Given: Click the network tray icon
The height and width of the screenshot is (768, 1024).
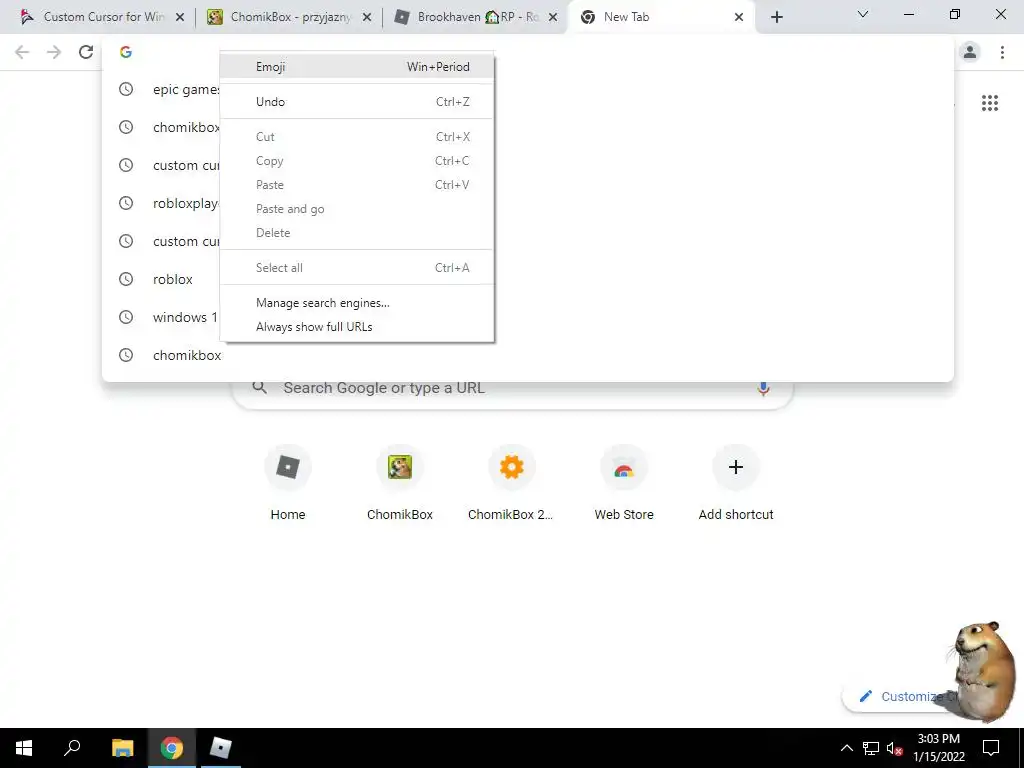Looking at the screenshot, I should pos(871,748).
